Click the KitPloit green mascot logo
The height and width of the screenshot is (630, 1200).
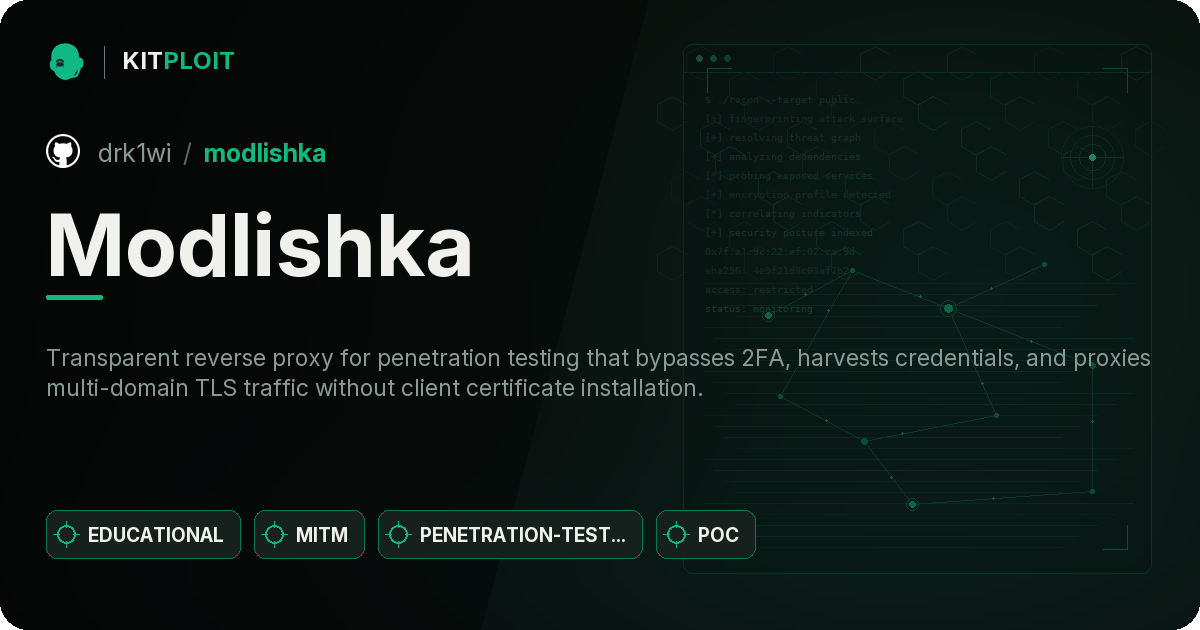click(66, 61)
